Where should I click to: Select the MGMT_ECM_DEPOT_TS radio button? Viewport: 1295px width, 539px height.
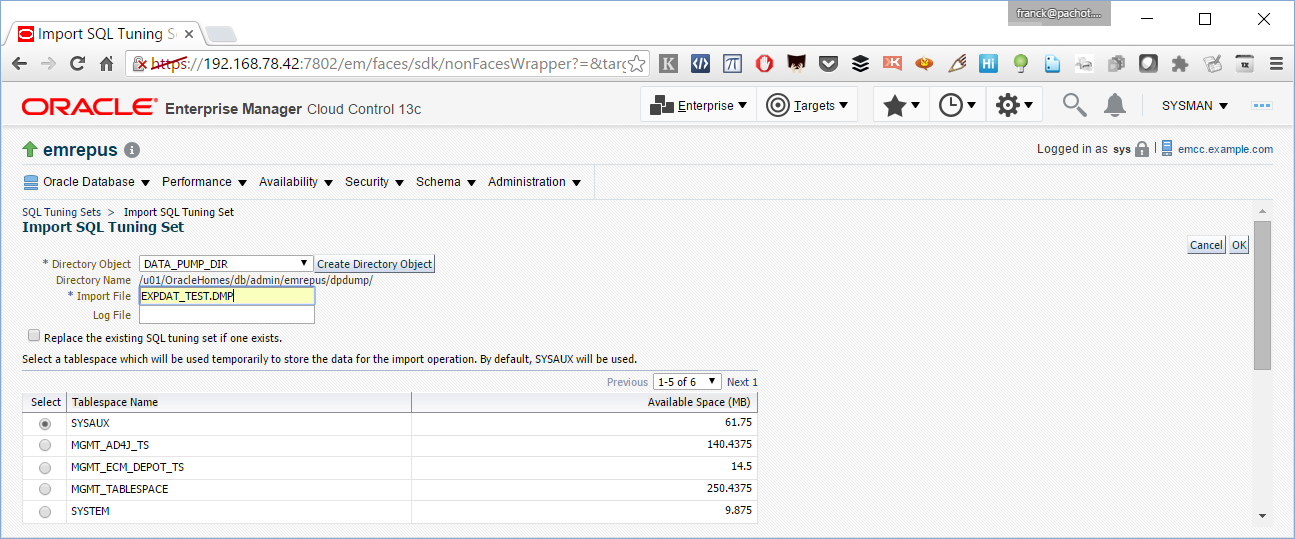[45, 468]
